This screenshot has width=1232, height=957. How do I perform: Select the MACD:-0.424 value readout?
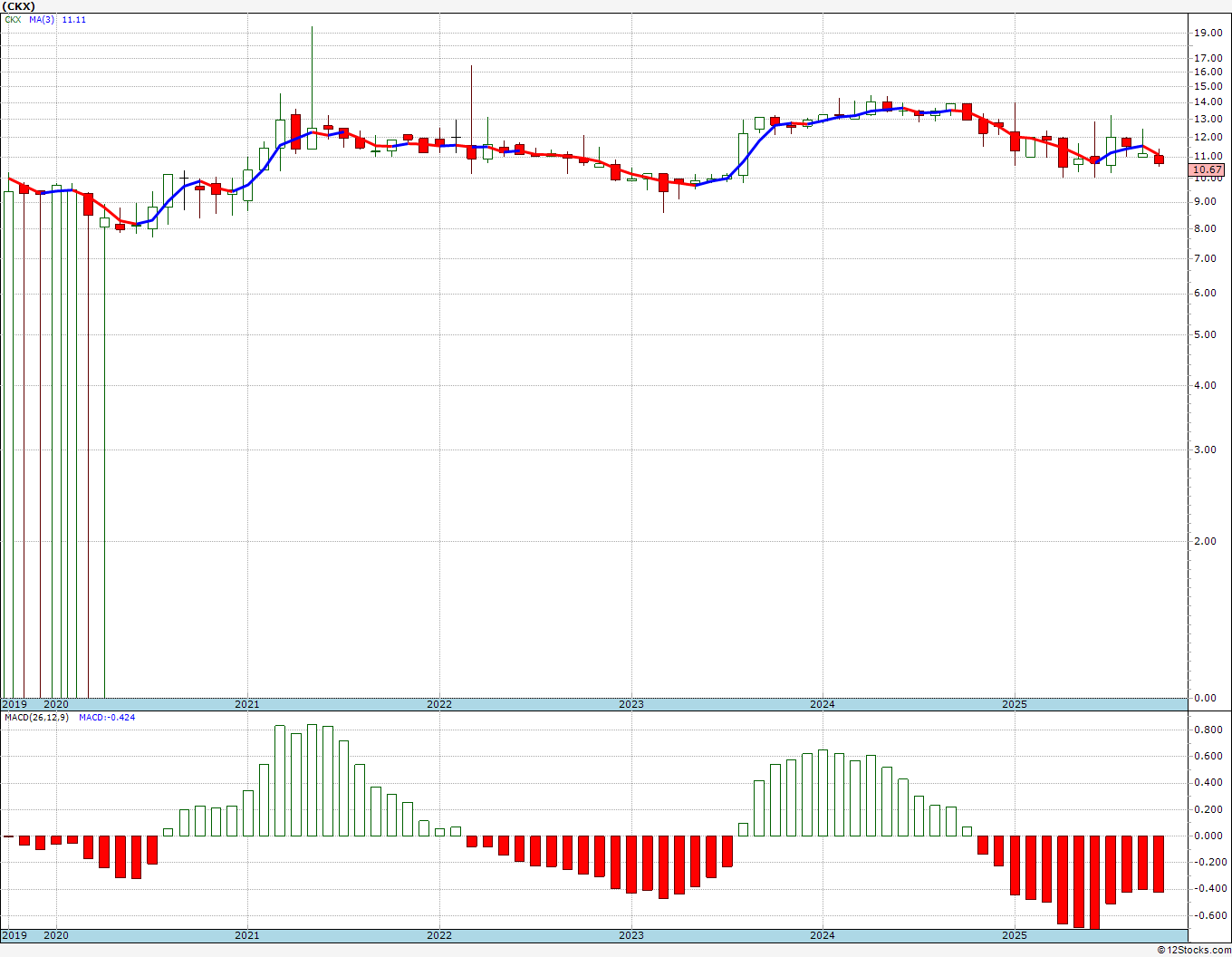[x=107, y=717]
